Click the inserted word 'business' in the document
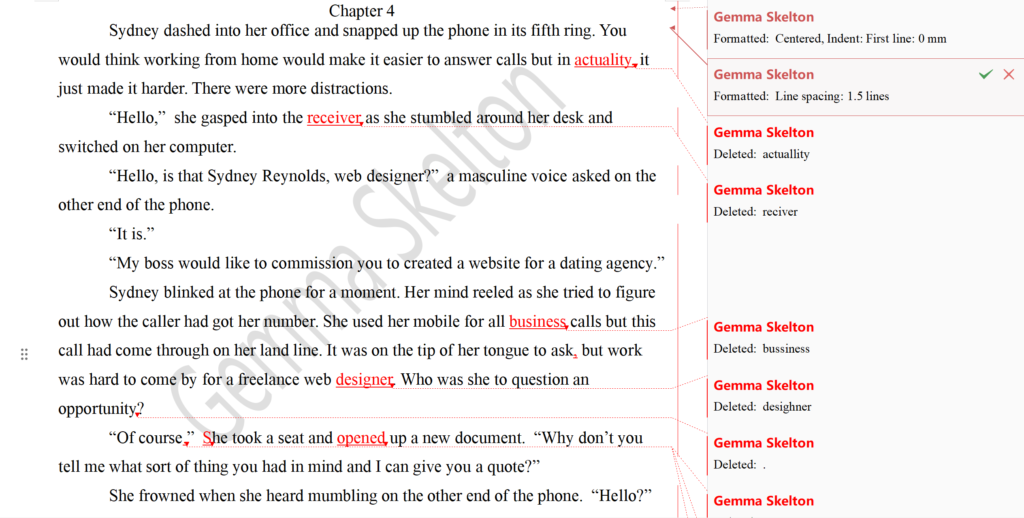Viewport: 1024px width, 518px height. (x=537, y=322)
